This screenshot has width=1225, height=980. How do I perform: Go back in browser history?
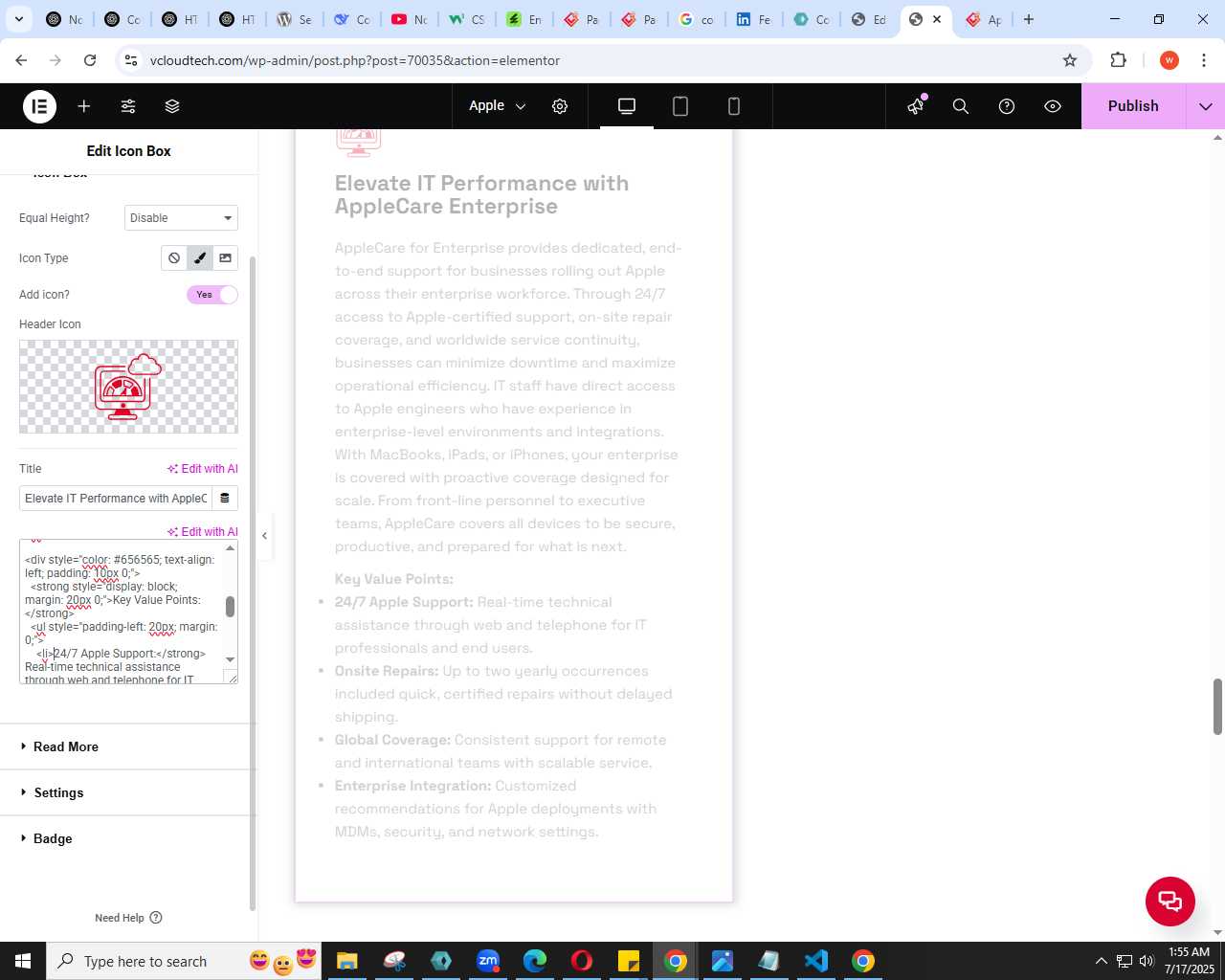coord(21,60)
